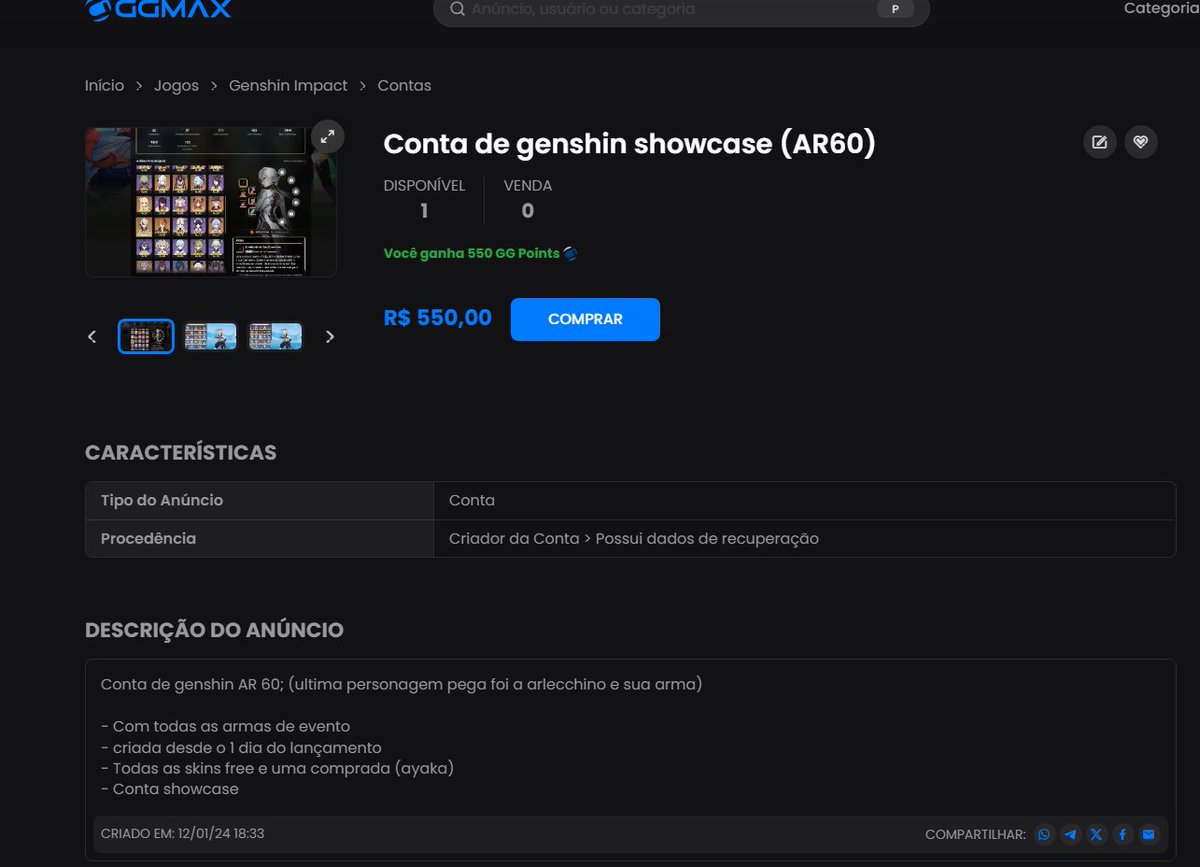Viewport: 1200px width, 867px height.
Task: Click the Conta de genshin AR 60 description line
Action: click(402, 684)
